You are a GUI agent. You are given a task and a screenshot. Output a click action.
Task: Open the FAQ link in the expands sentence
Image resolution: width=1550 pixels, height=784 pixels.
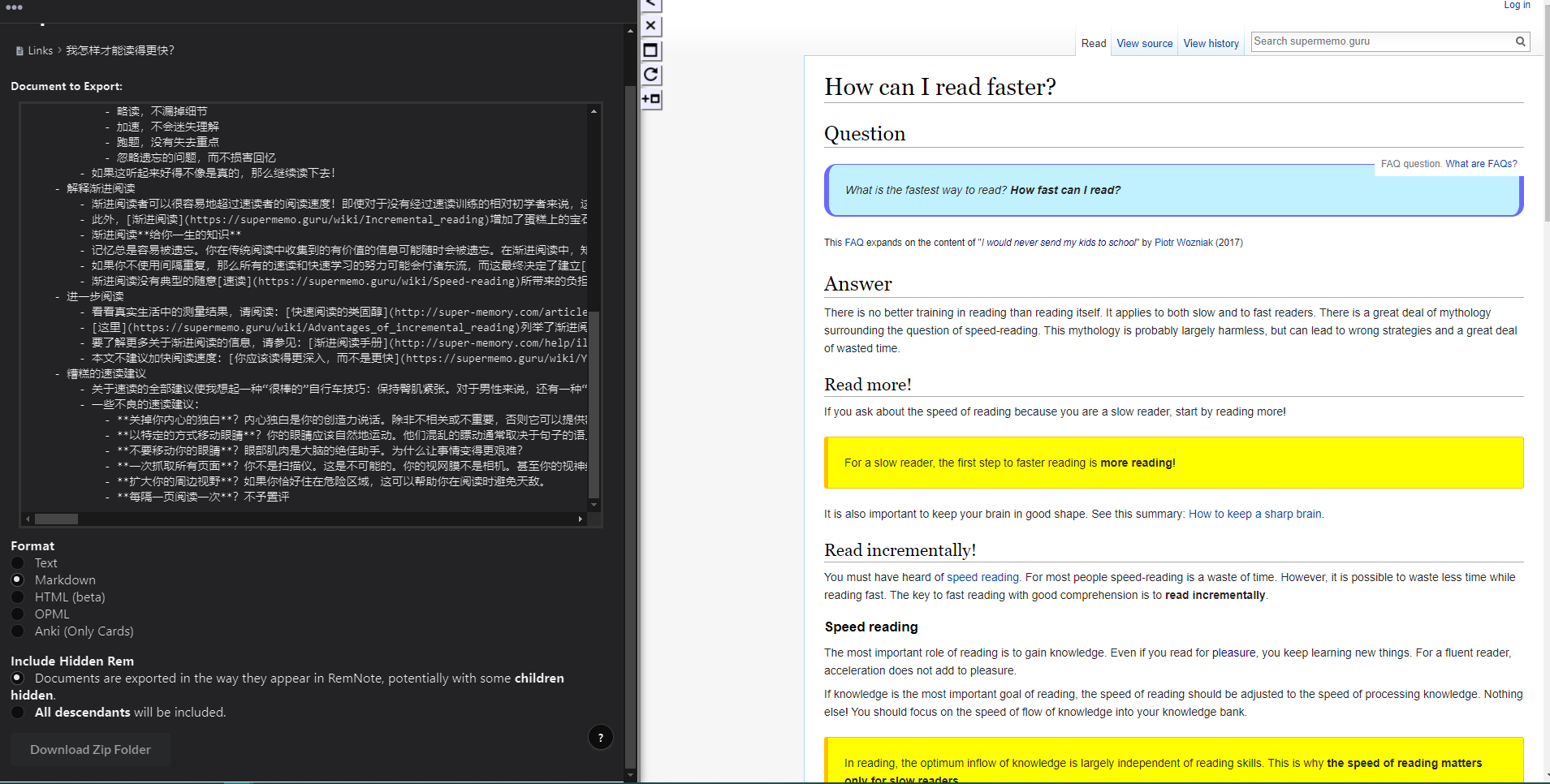coord(854,243)
